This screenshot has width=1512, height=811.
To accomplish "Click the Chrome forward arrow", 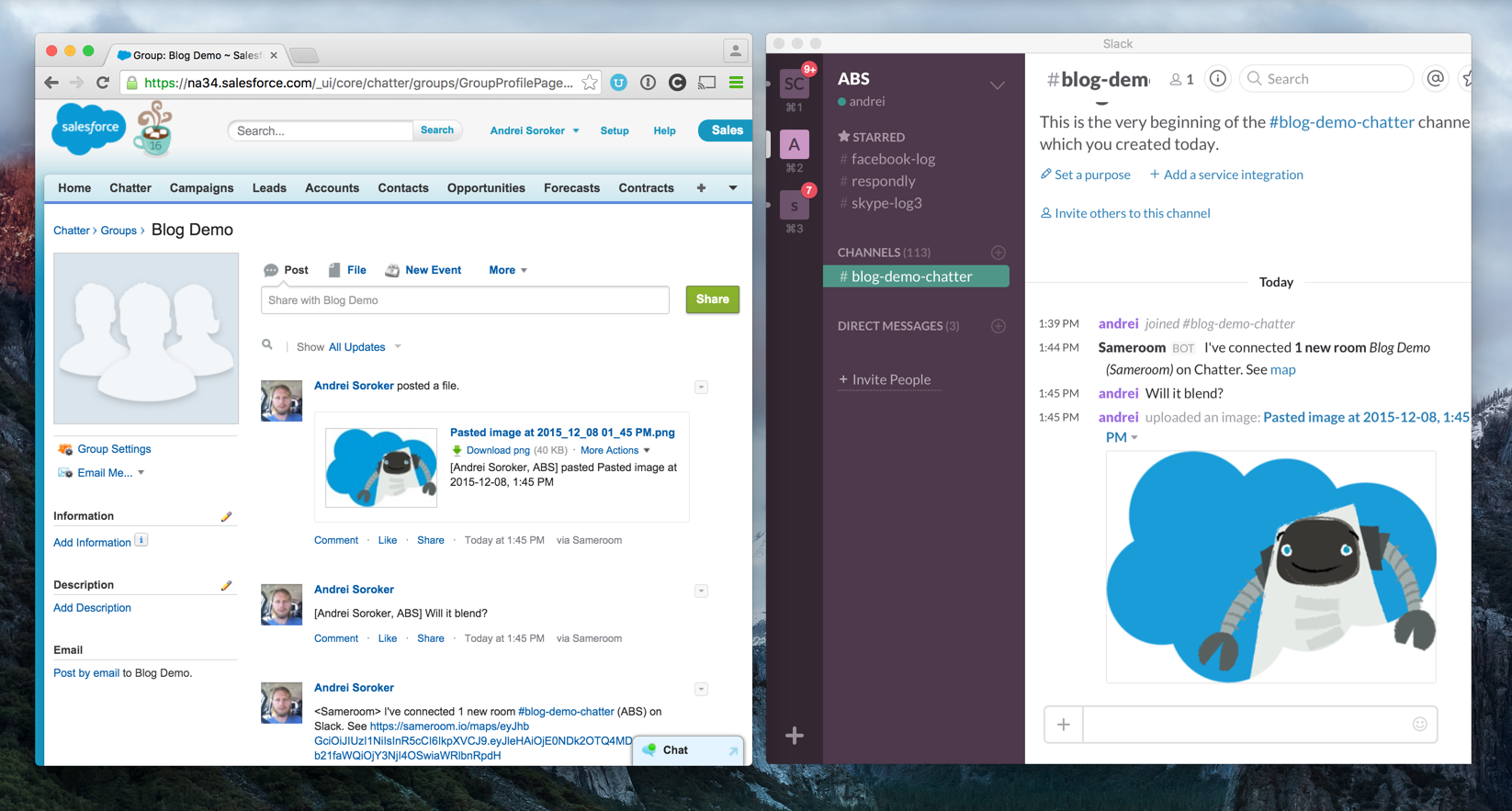I will tap(77, 83).
